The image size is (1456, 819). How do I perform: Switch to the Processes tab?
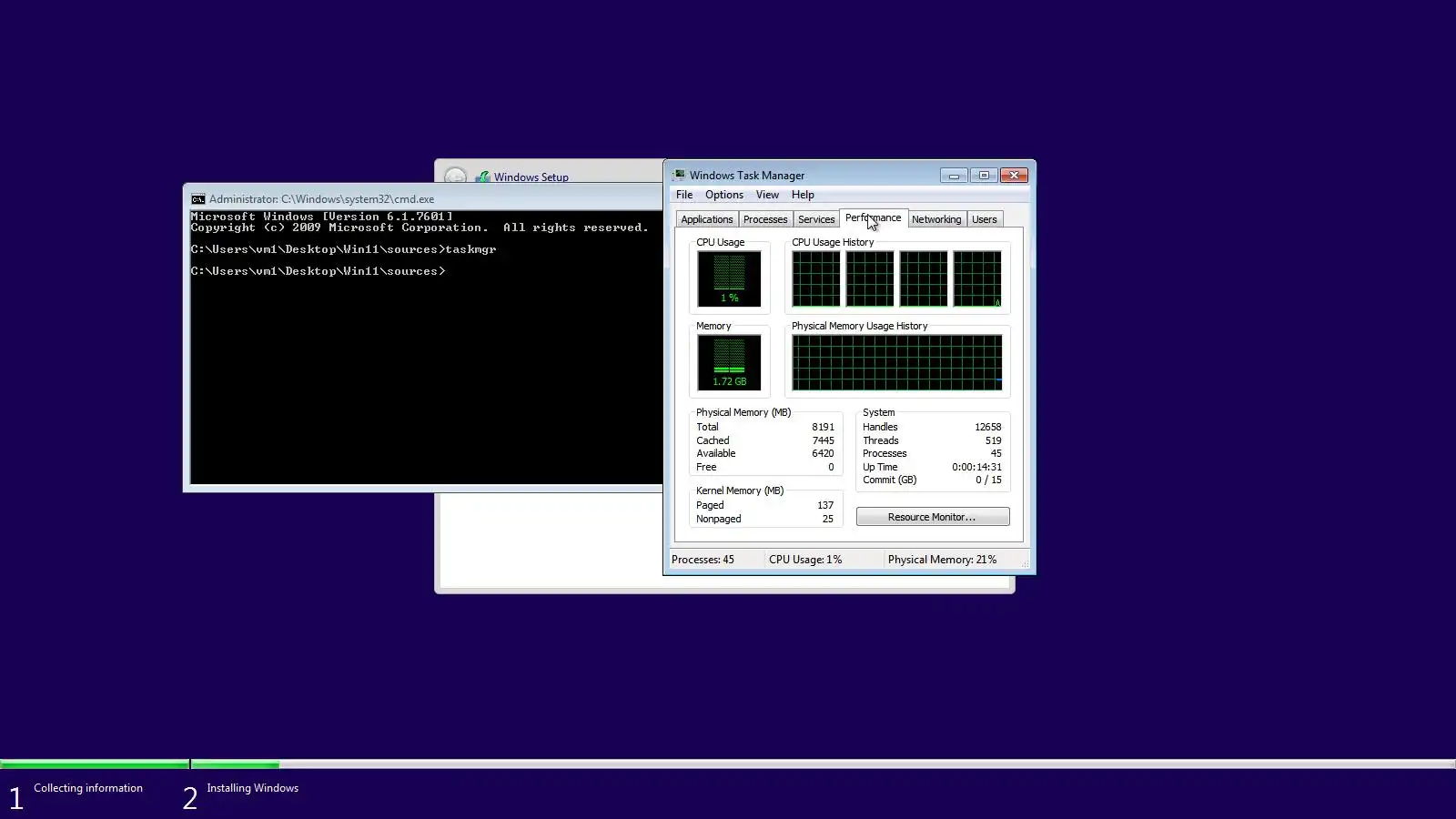(765, 219)
